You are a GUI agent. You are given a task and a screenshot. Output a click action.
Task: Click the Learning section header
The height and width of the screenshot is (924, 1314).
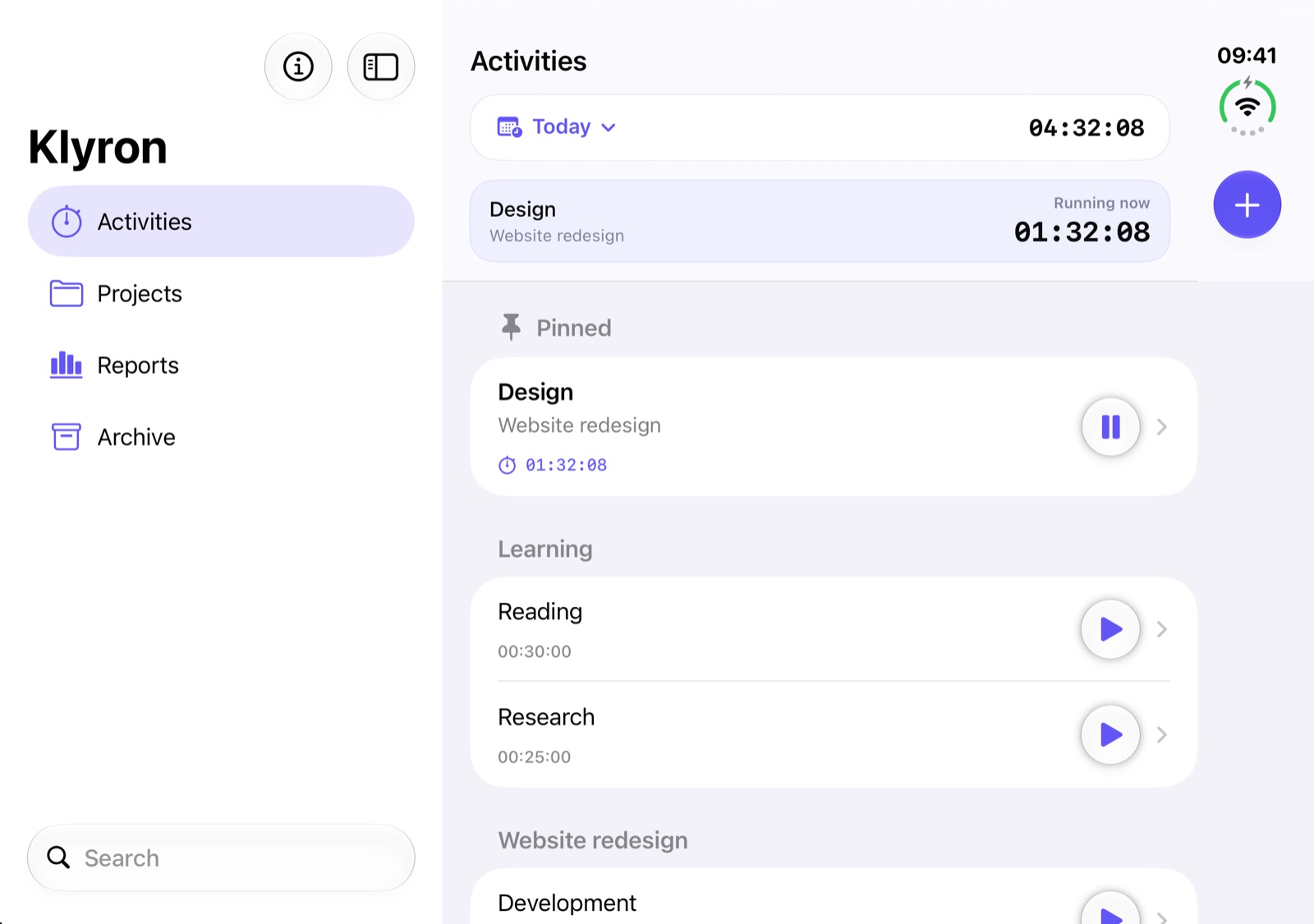tap(545, 549)
